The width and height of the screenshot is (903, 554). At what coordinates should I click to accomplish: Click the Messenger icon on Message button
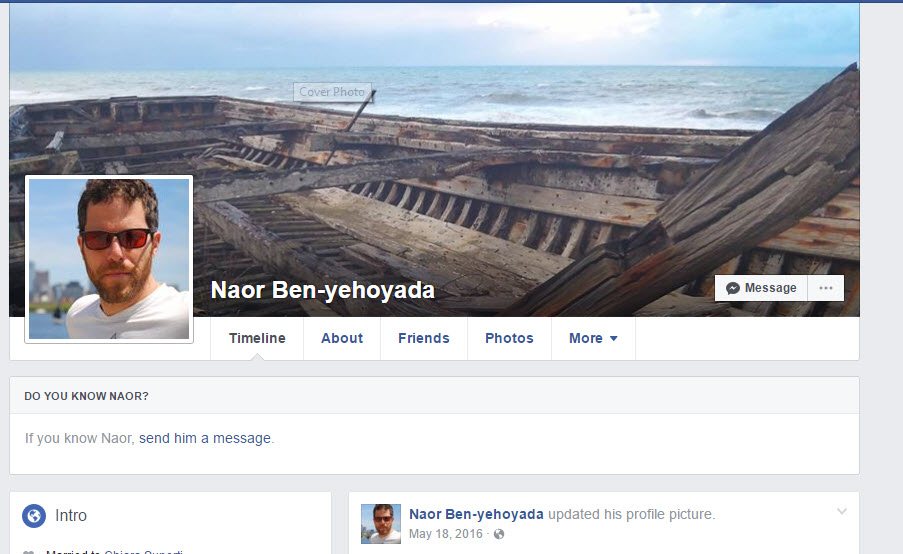[733, 288]
